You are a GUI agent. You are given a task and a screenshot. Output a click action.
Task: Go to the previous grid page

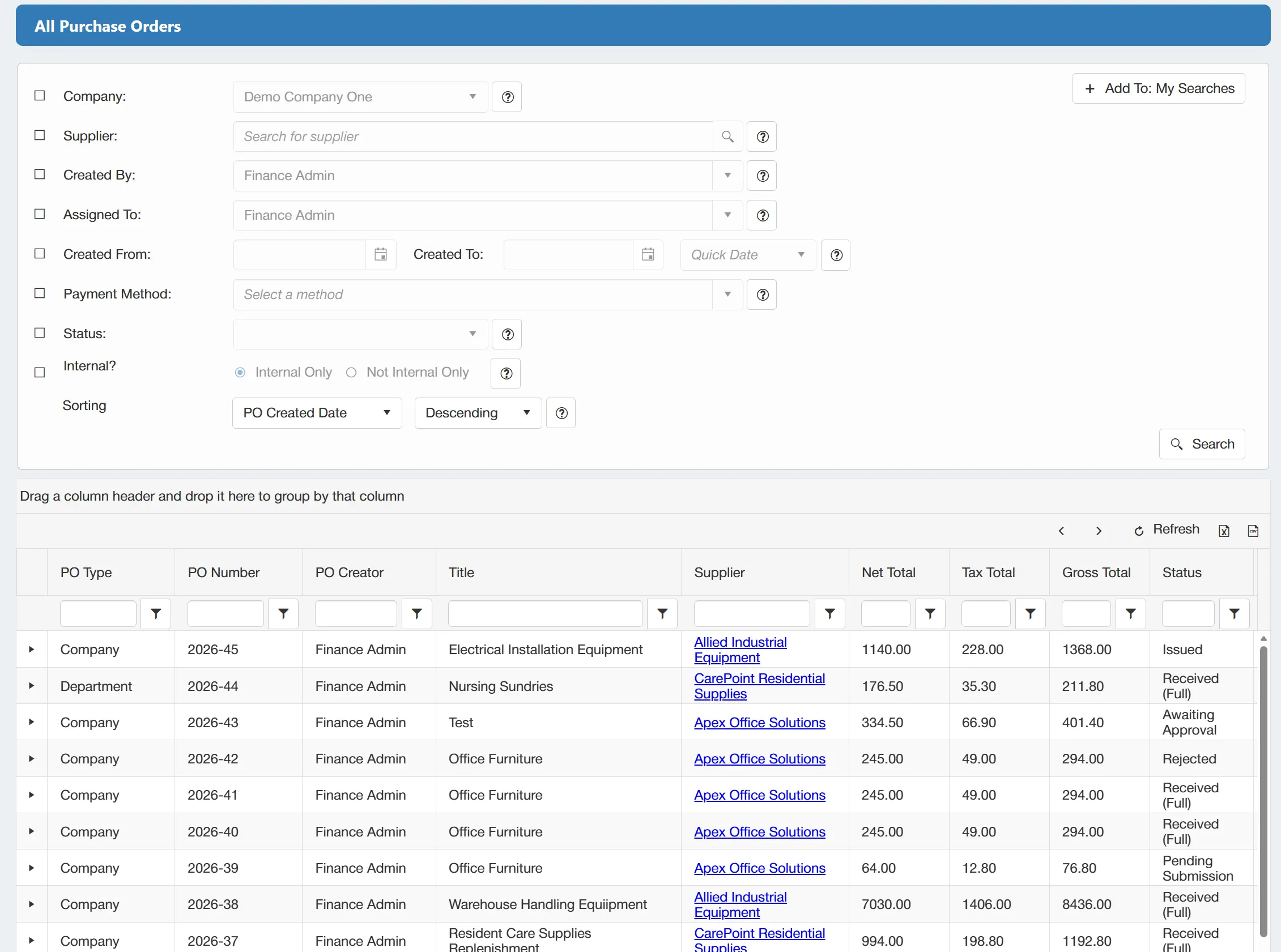(1061, 531)
